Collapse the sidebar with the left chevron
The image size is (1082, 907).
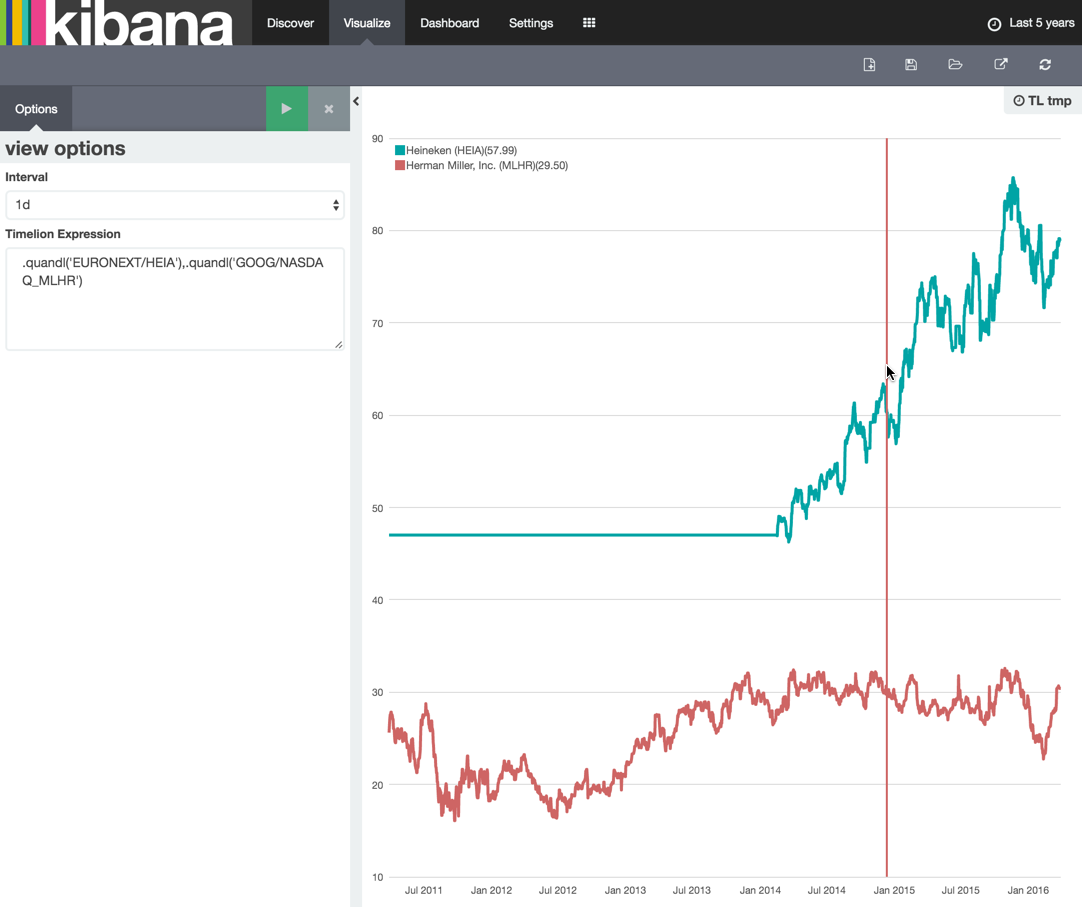[356, 101]
